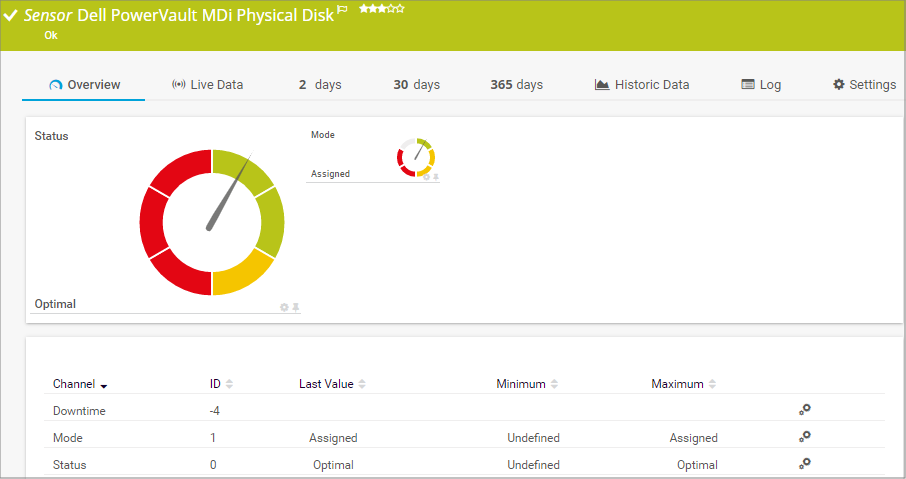The image size is (906, 479).
Task: Sort the table by Maximum column
Action: pyautogui.click(x=683, y=384)
